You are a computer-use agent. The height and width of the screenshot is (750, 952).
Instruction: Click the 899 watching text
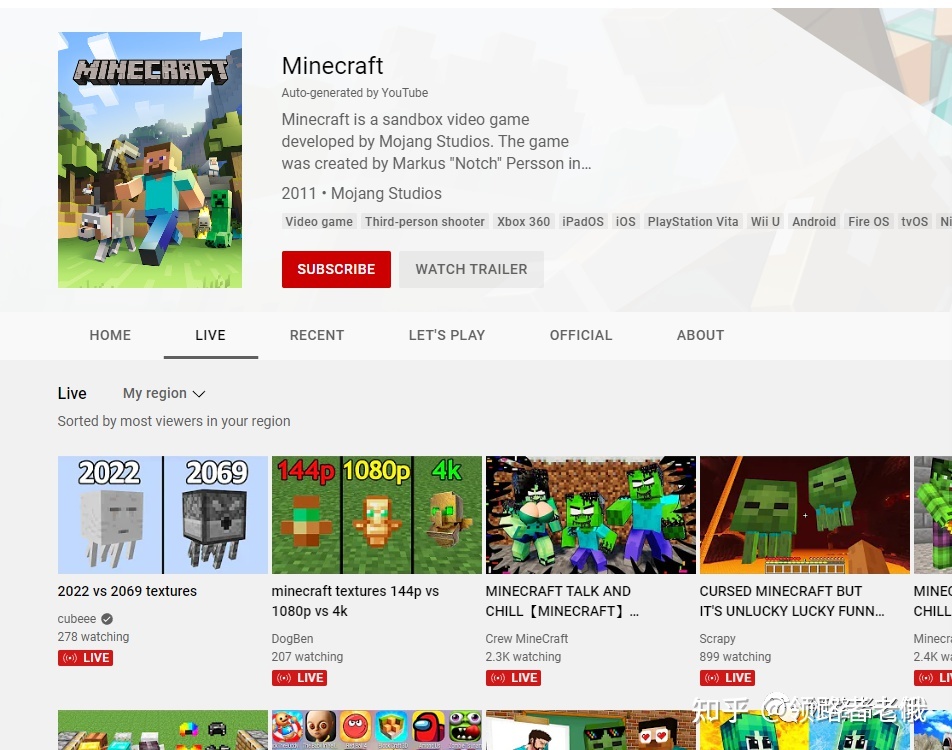735,657
